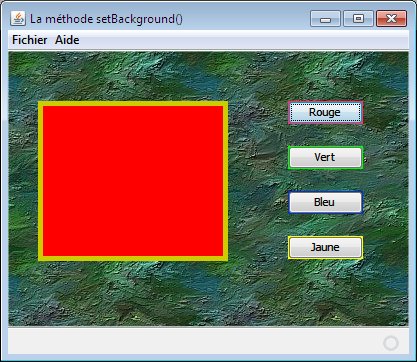Maximize the setBackground window

click(358, 19)
